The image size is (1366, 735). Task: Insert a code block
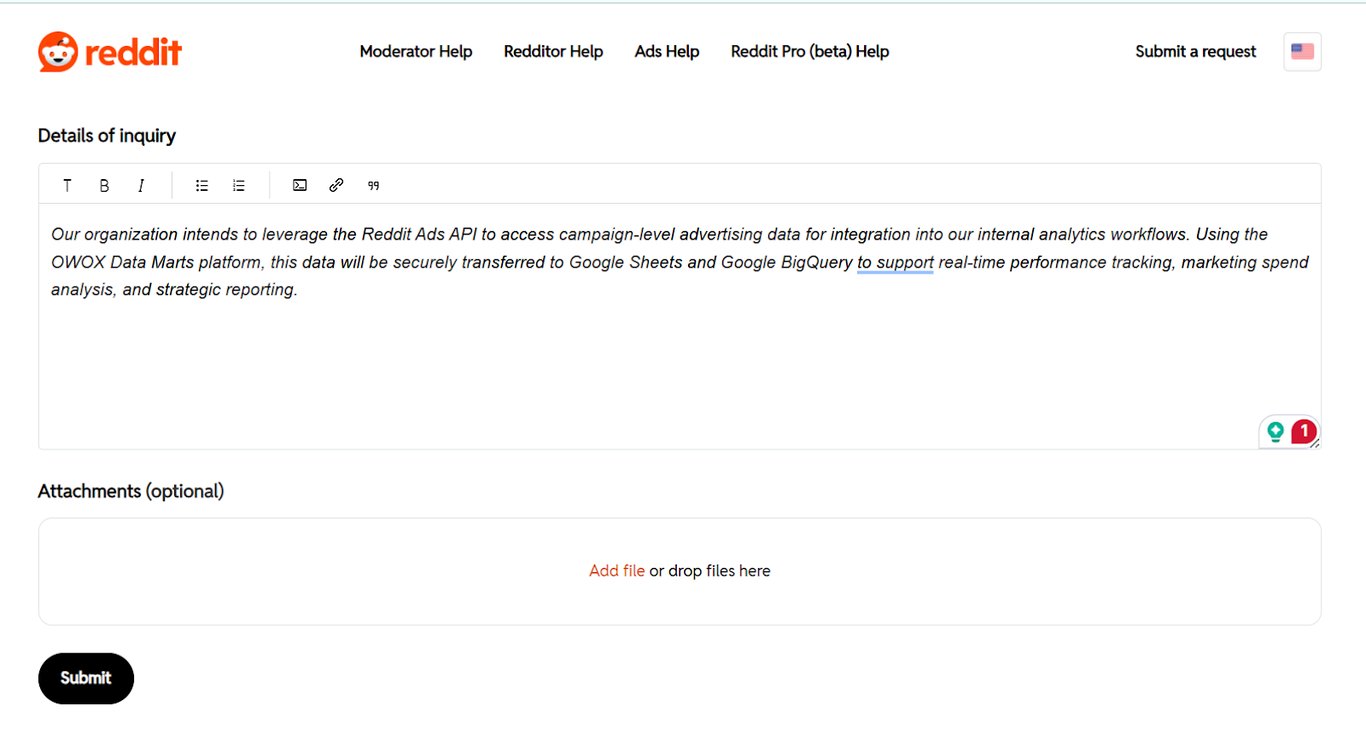(x=300, y=185)
